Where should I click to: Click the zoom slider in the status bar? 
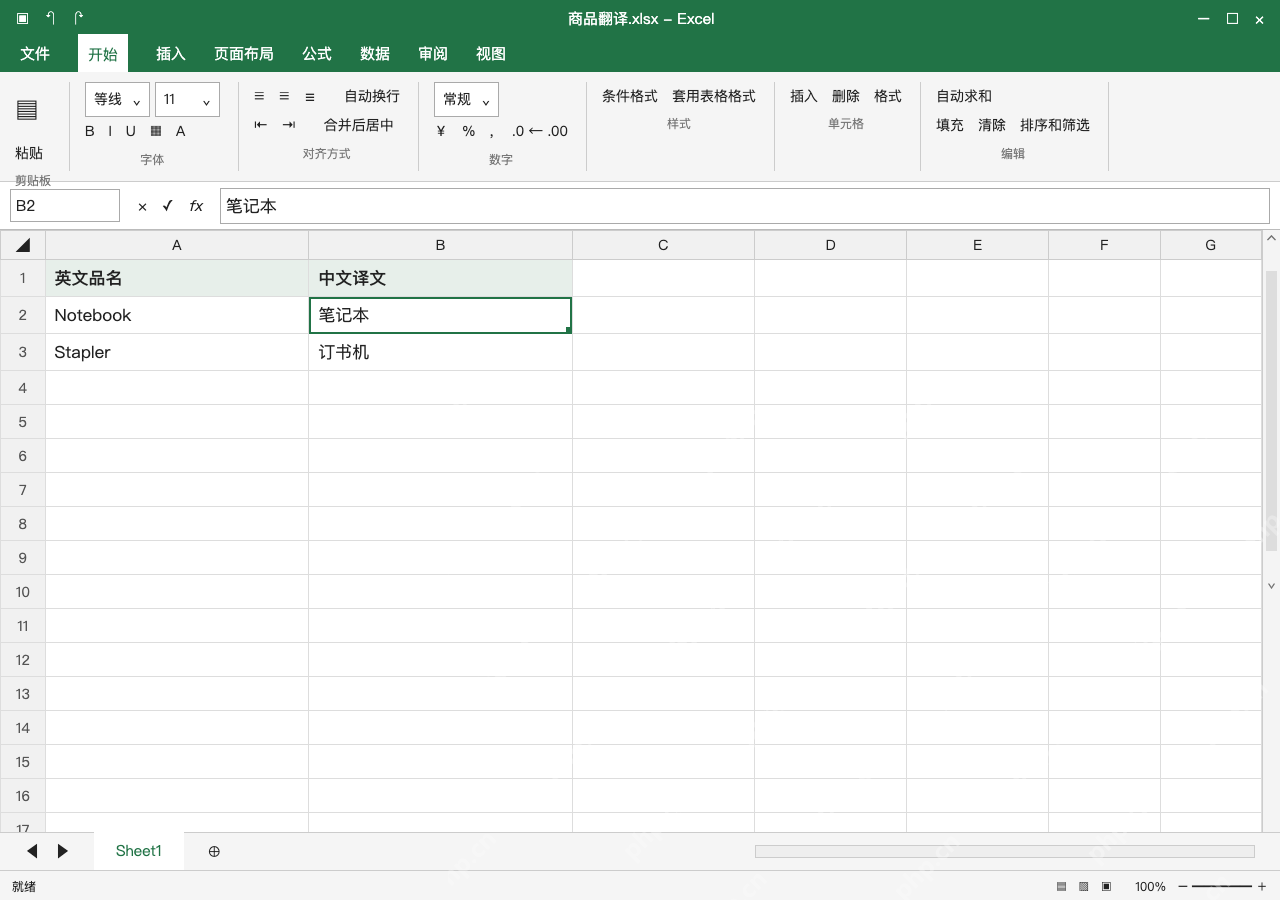[1222, 886]
